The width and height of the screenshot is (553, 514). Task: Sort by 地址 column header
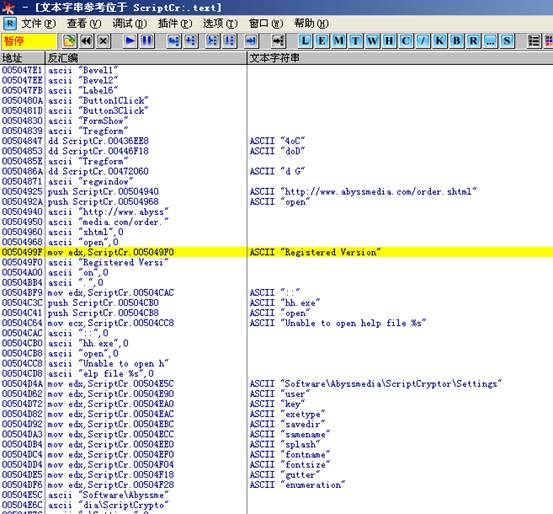click(23, 58)
